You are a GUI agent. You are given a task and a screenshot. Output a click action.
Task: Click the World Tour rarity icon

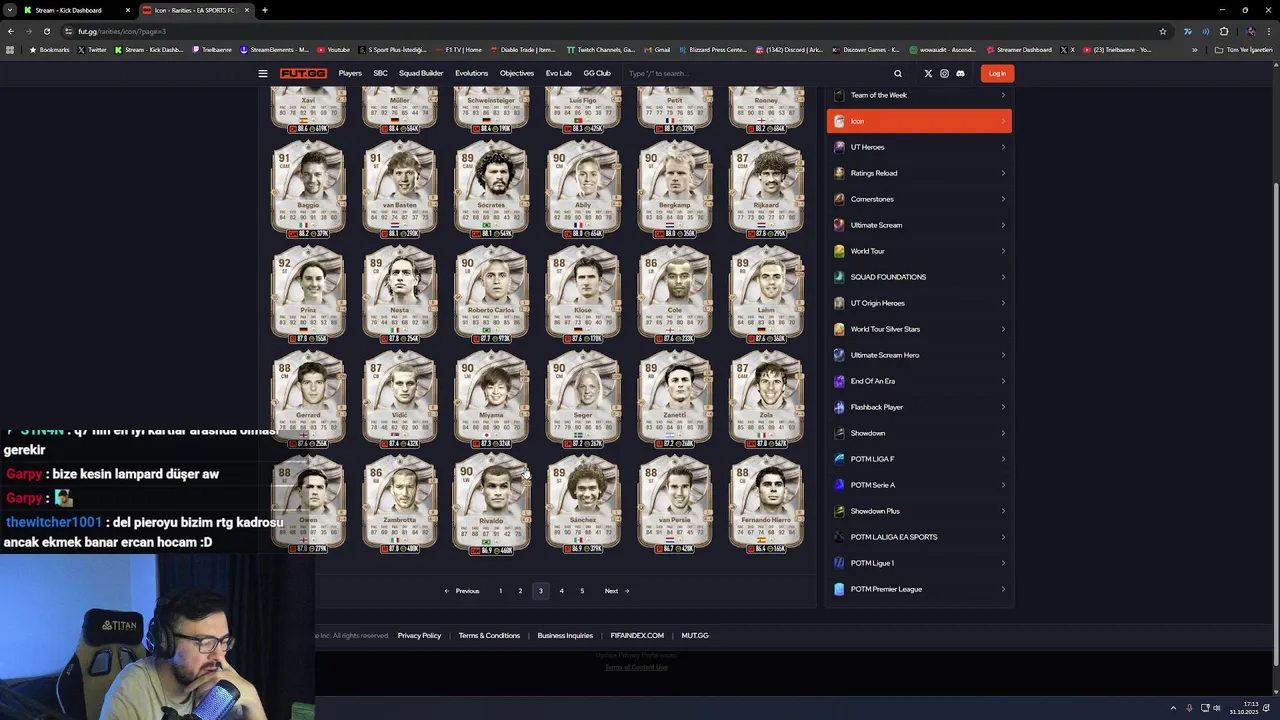[x=839, y=251]
